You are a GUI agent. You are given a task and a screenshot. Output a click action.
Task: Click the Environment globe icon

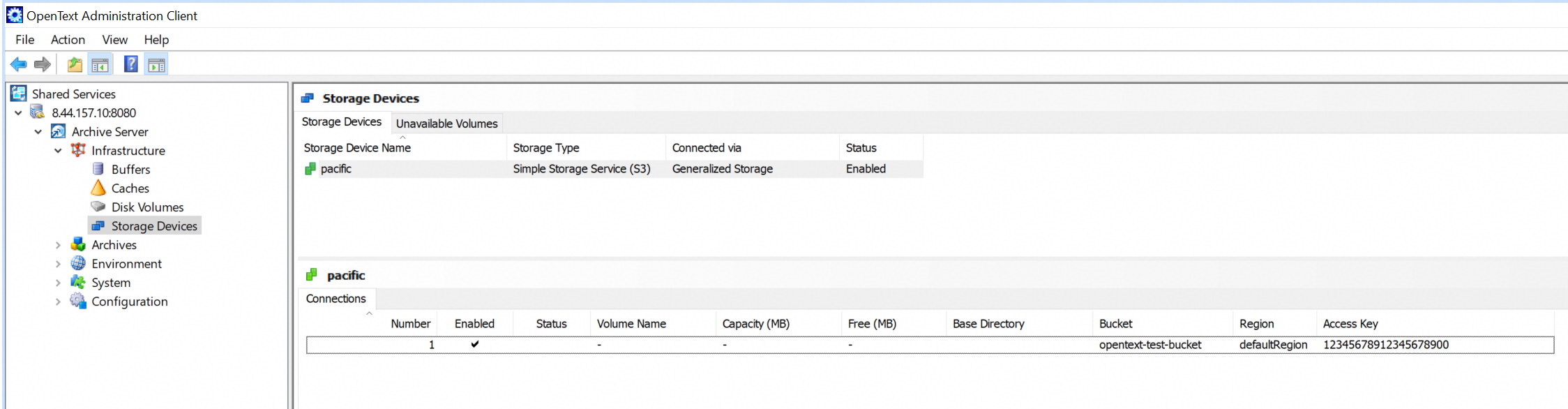click(x=78, y=263)
